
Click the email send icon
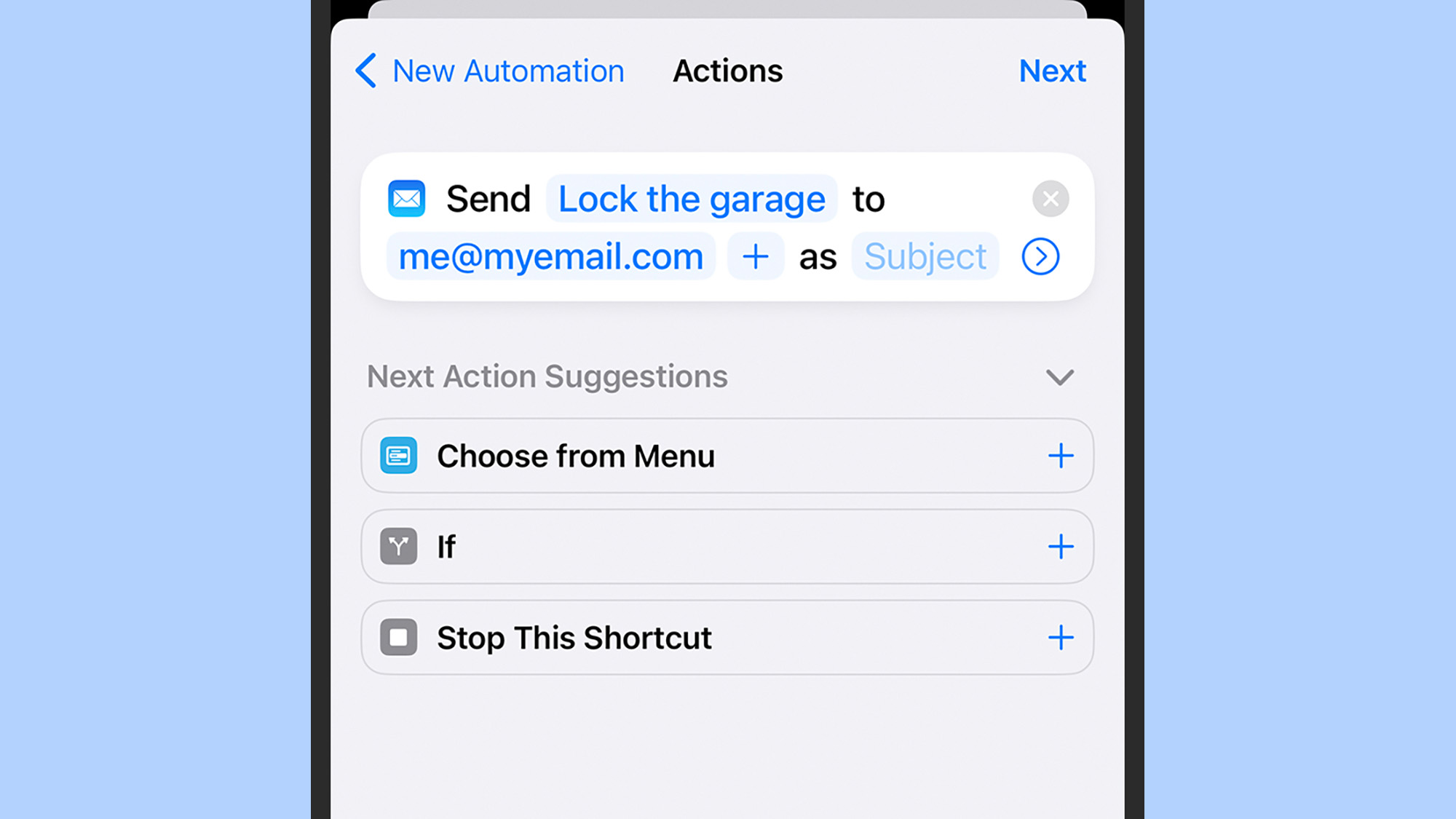[x=406, y=198]
